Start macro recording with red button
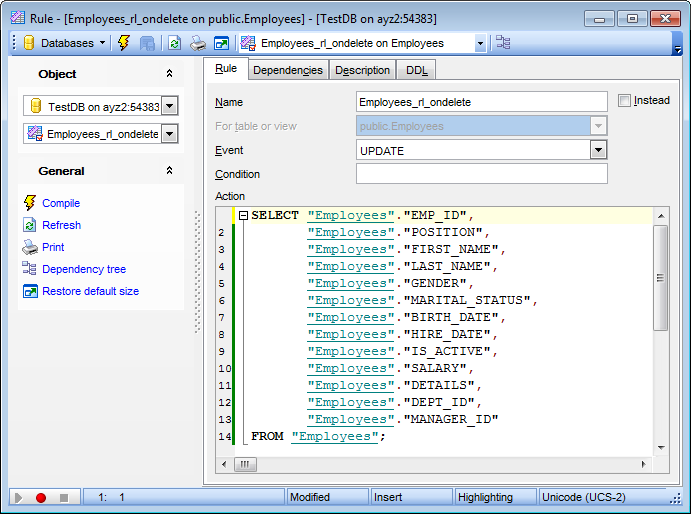 tap(41, 498)
